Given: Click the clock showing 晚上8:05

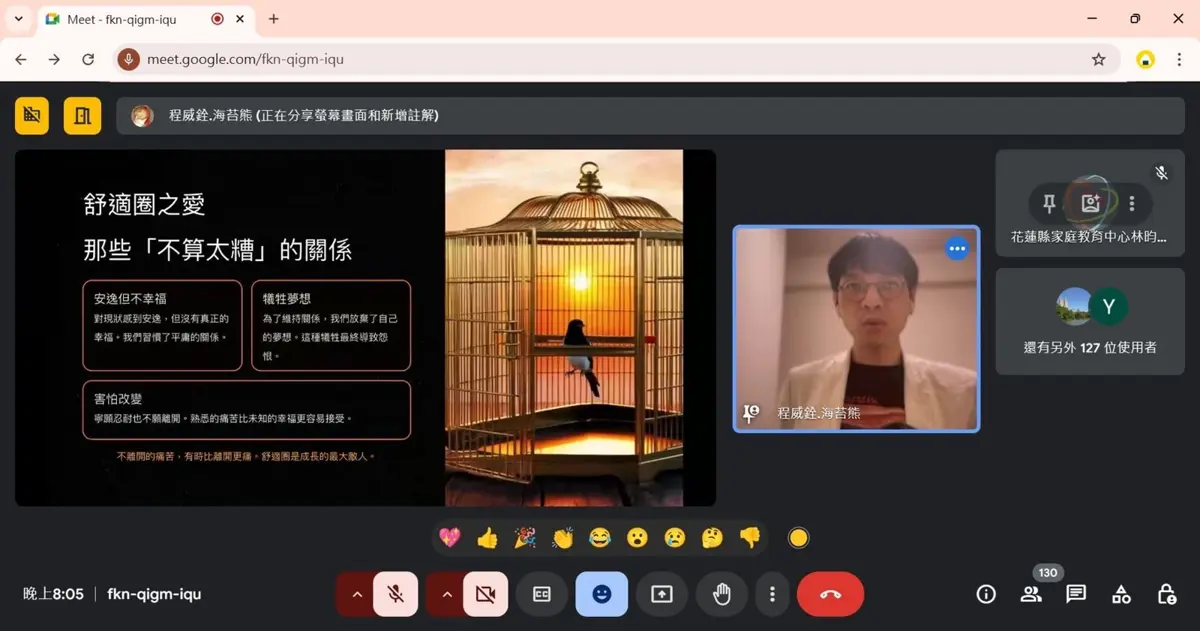Looking at the screenshot, I should point(54,594).
